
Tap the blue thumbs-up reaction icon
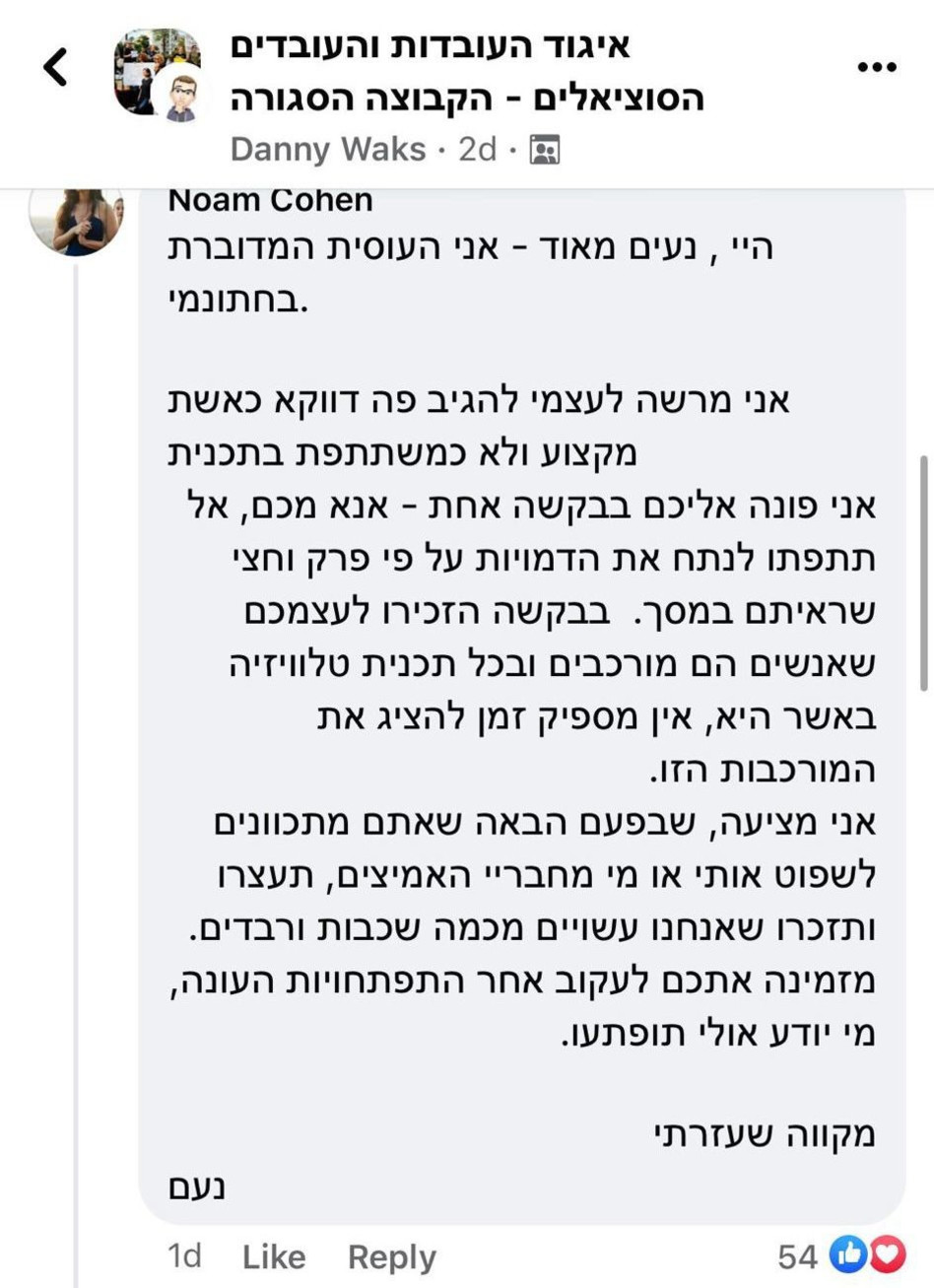848,1256
